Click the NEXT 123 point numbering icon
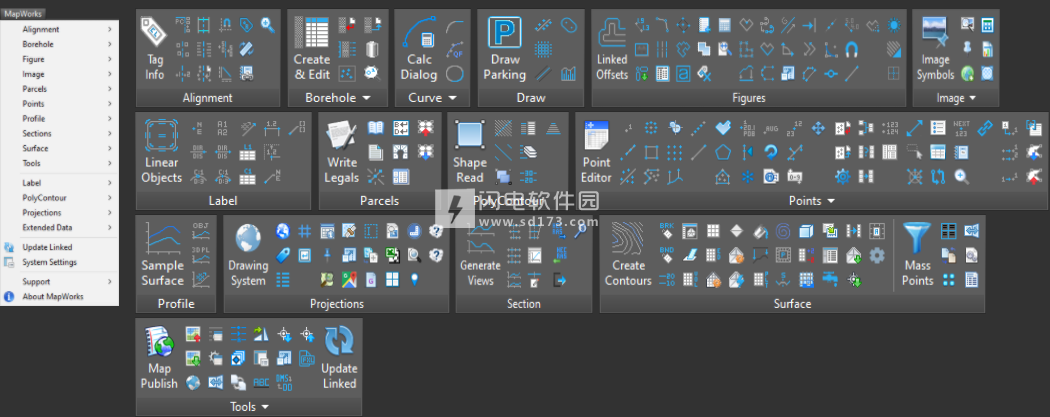Viewport: 1050px width, 417px height. click(x=961, y=128)
